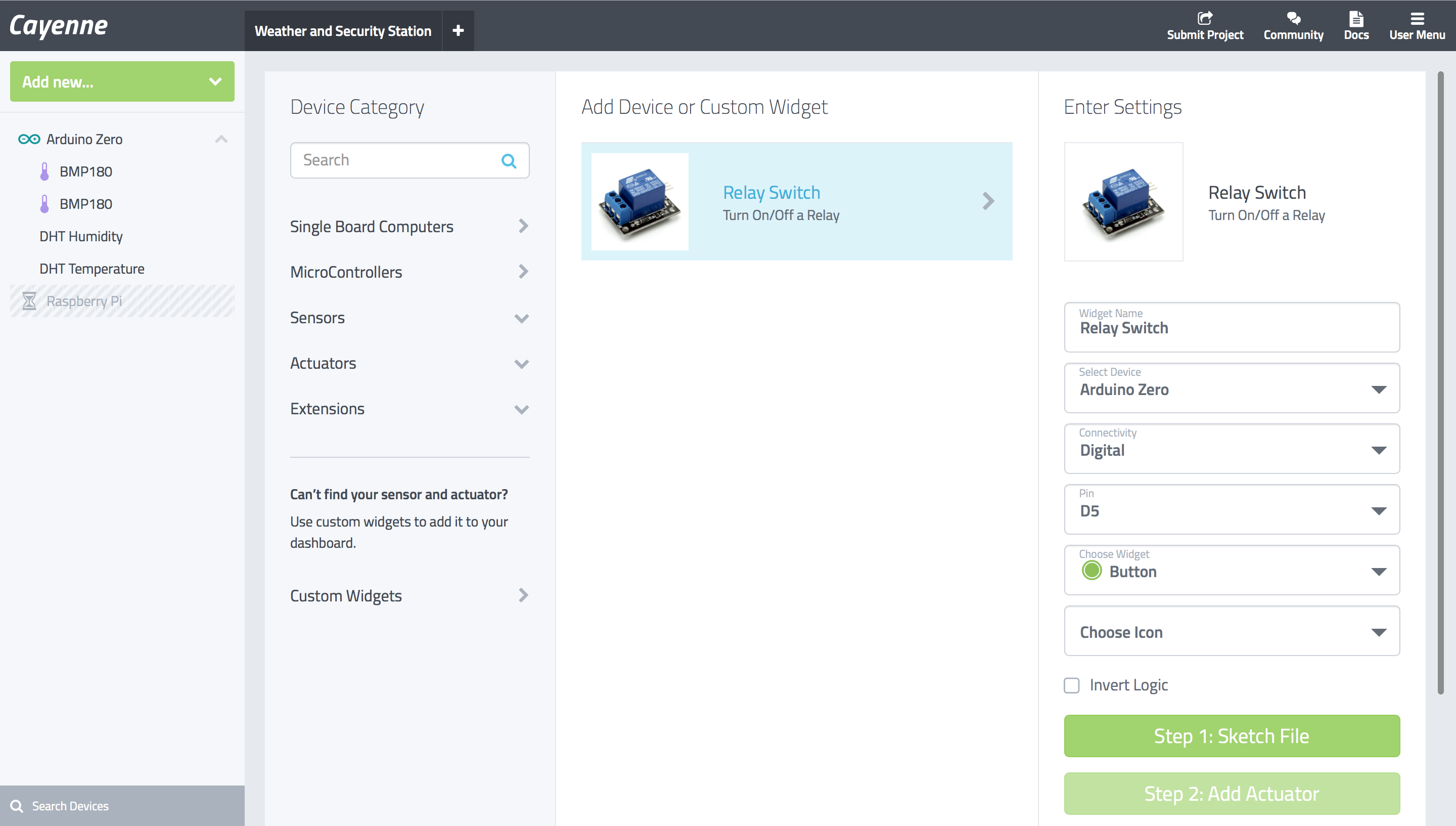This screenshot has width=1456, height=826.
Task: Open the Pin D5 dropdown
Action: point(1232,509)
